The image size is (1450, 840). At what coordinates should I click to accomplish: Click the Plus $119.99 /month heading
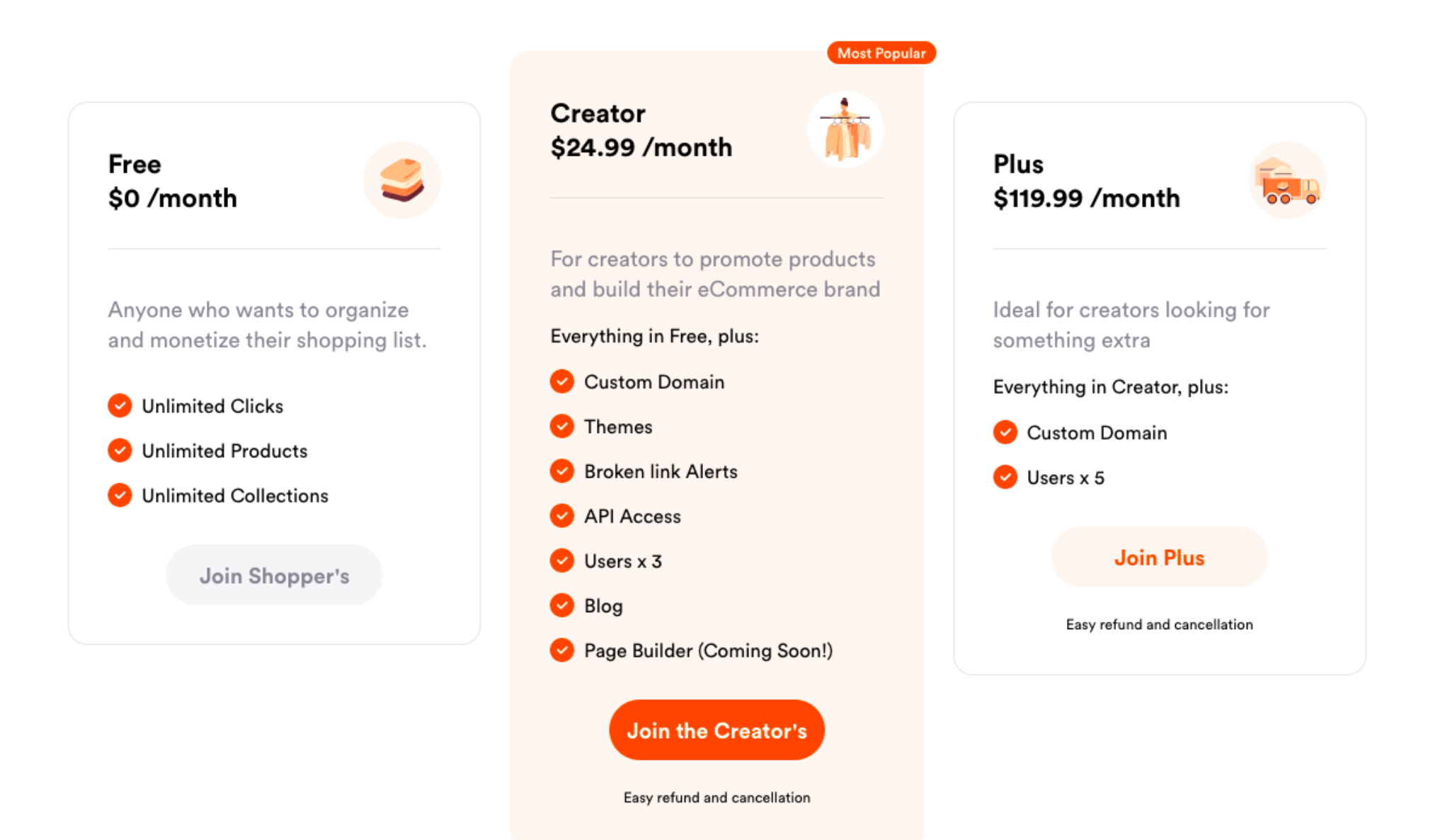1087,181
